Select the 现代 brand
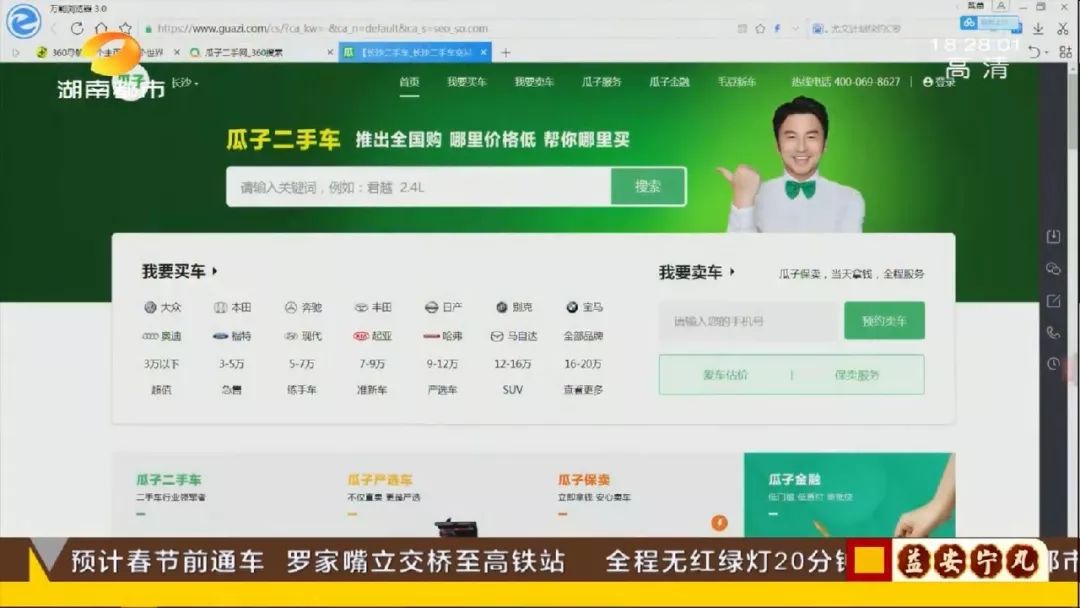This screenshot has height=608, width=1080. [303, 336]
